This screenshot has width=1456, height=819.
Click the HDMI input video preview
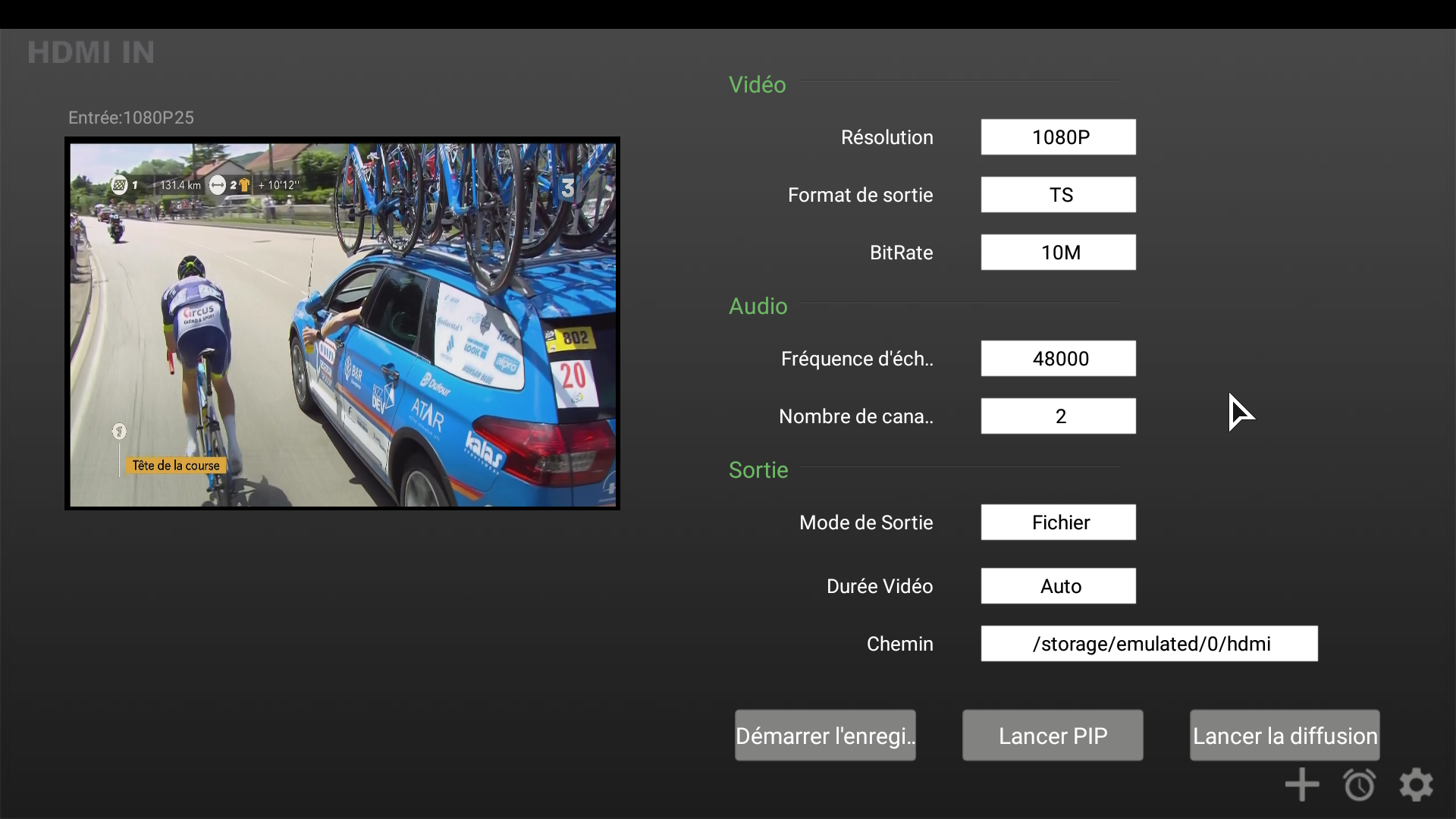(x=342, y=324)
